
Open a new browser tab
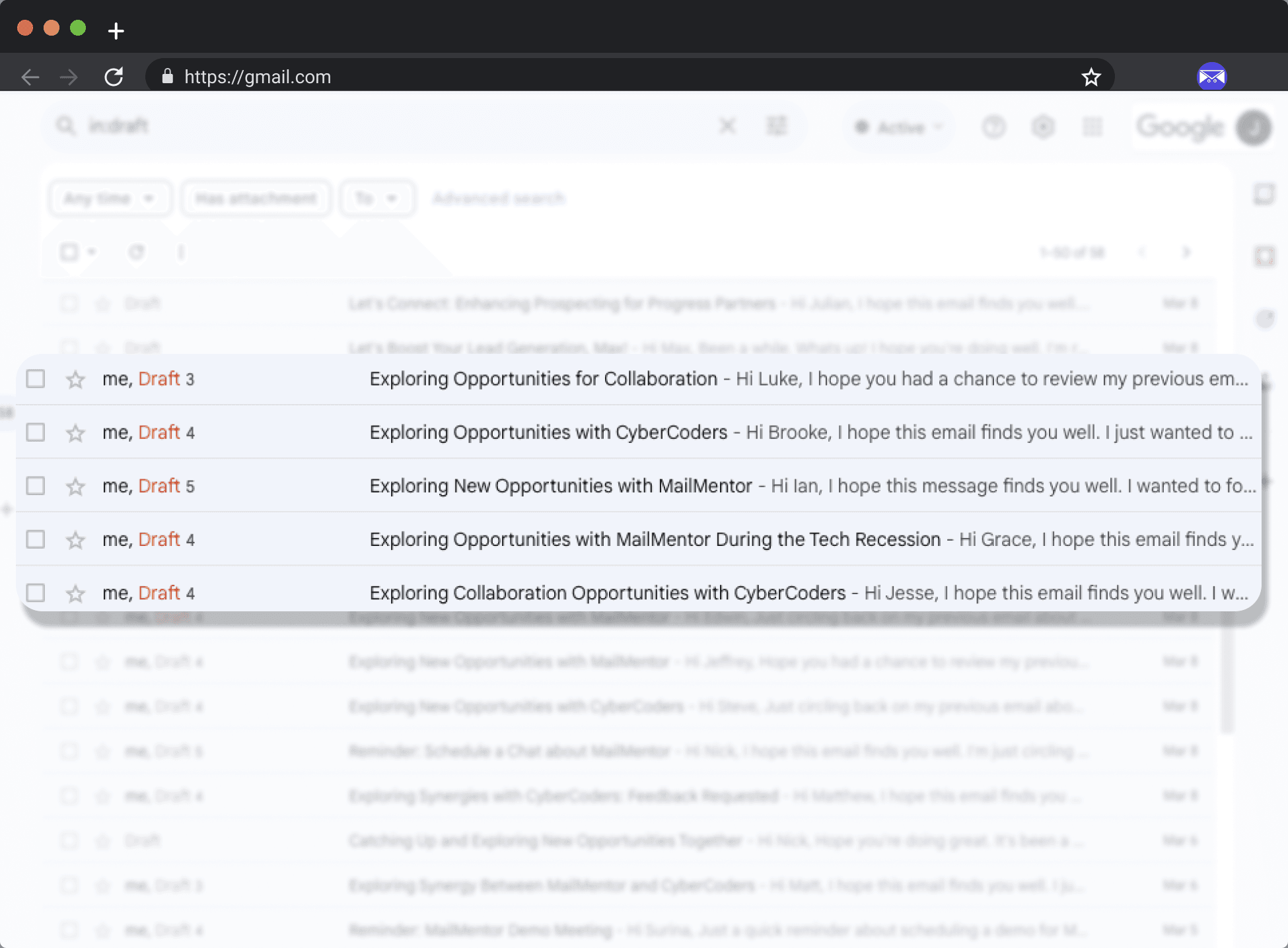[116, 30]
